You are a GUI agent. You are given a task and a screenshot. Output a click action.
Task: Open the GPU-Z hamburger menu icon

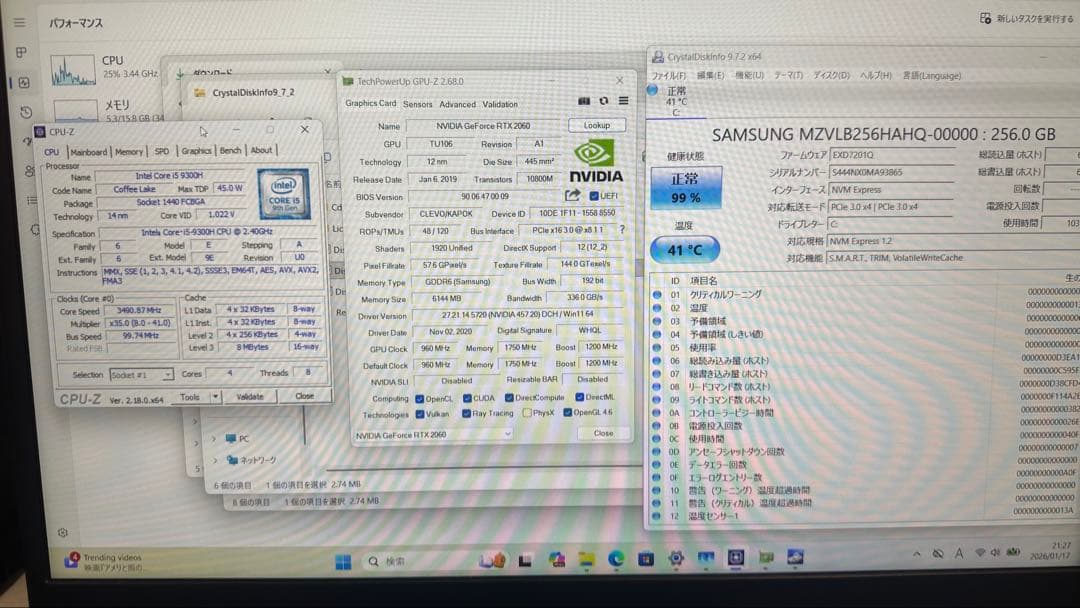(623, 101)
